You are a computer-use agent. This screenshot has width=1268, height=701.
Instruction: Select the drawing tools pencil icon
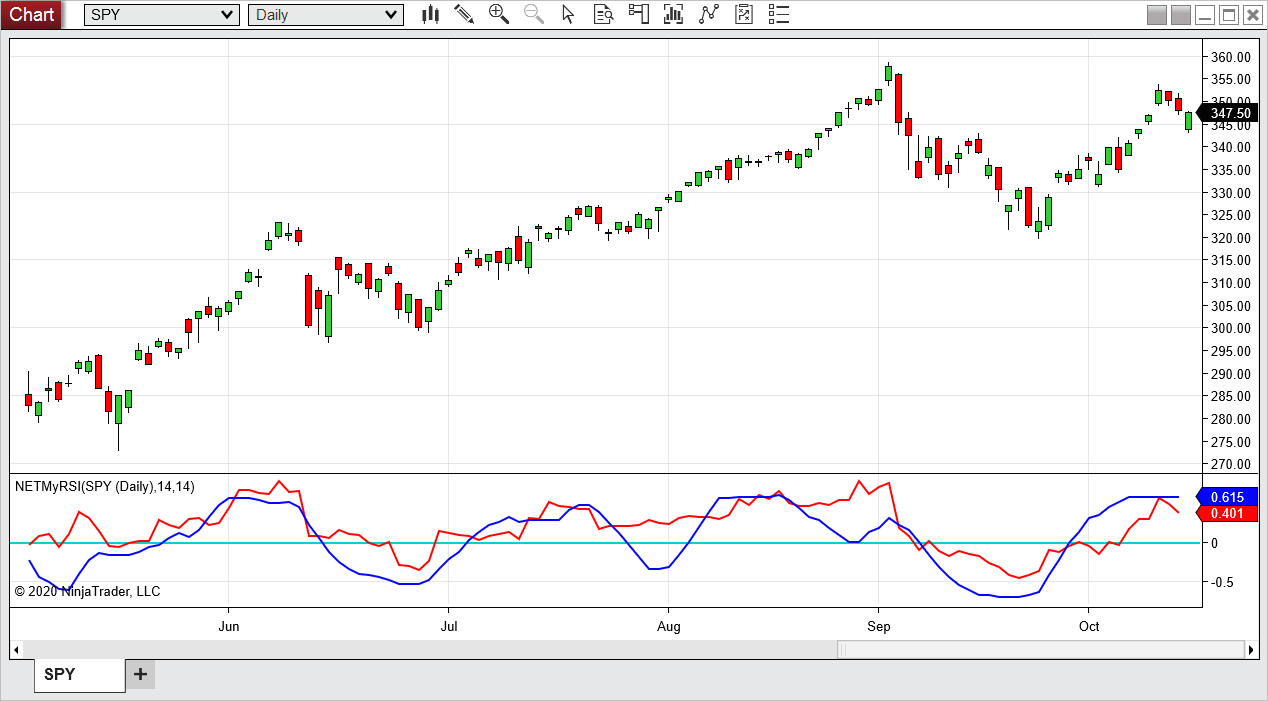(464, 14)
